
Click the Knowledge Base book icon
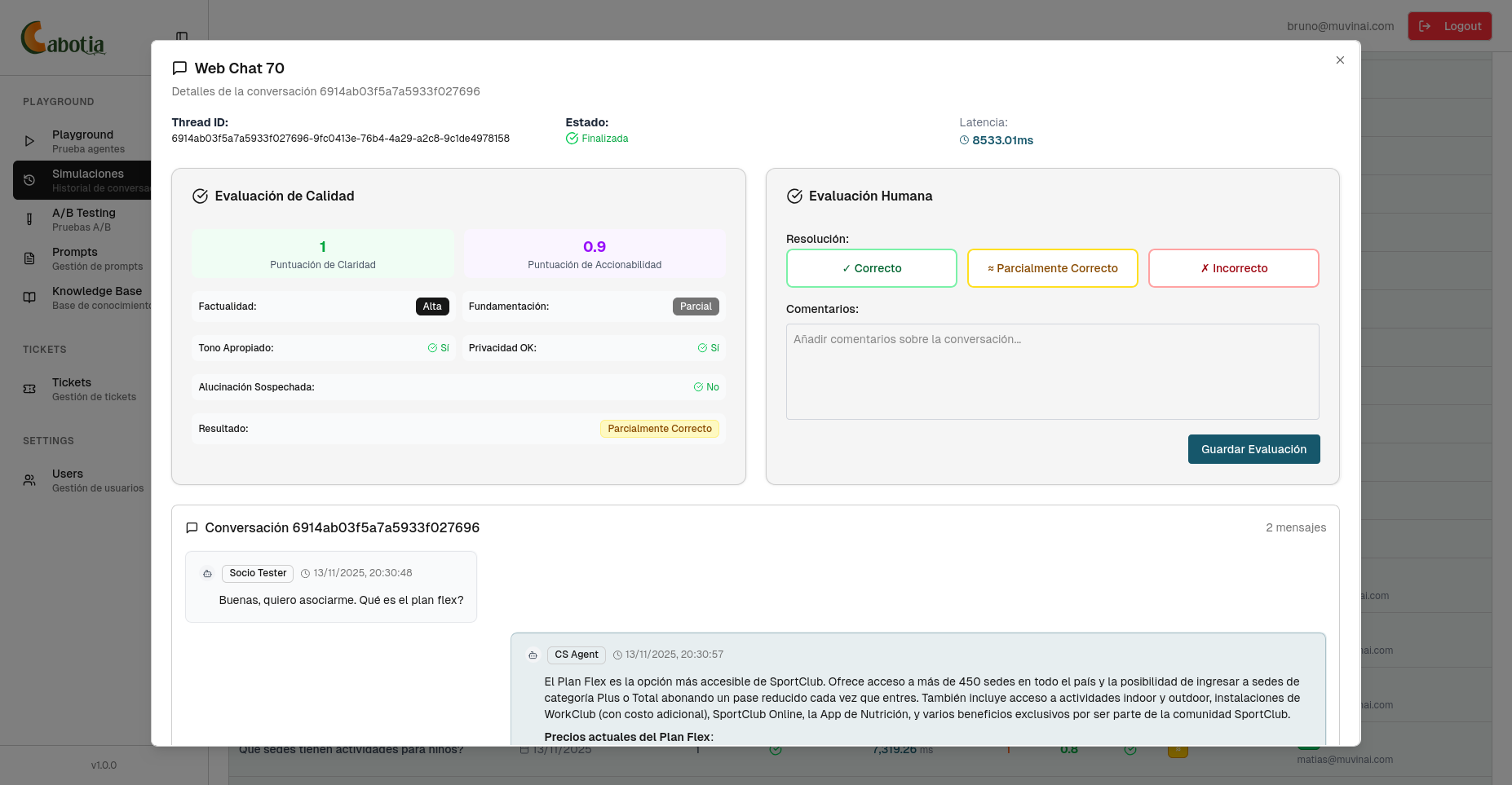pos(29,298)
